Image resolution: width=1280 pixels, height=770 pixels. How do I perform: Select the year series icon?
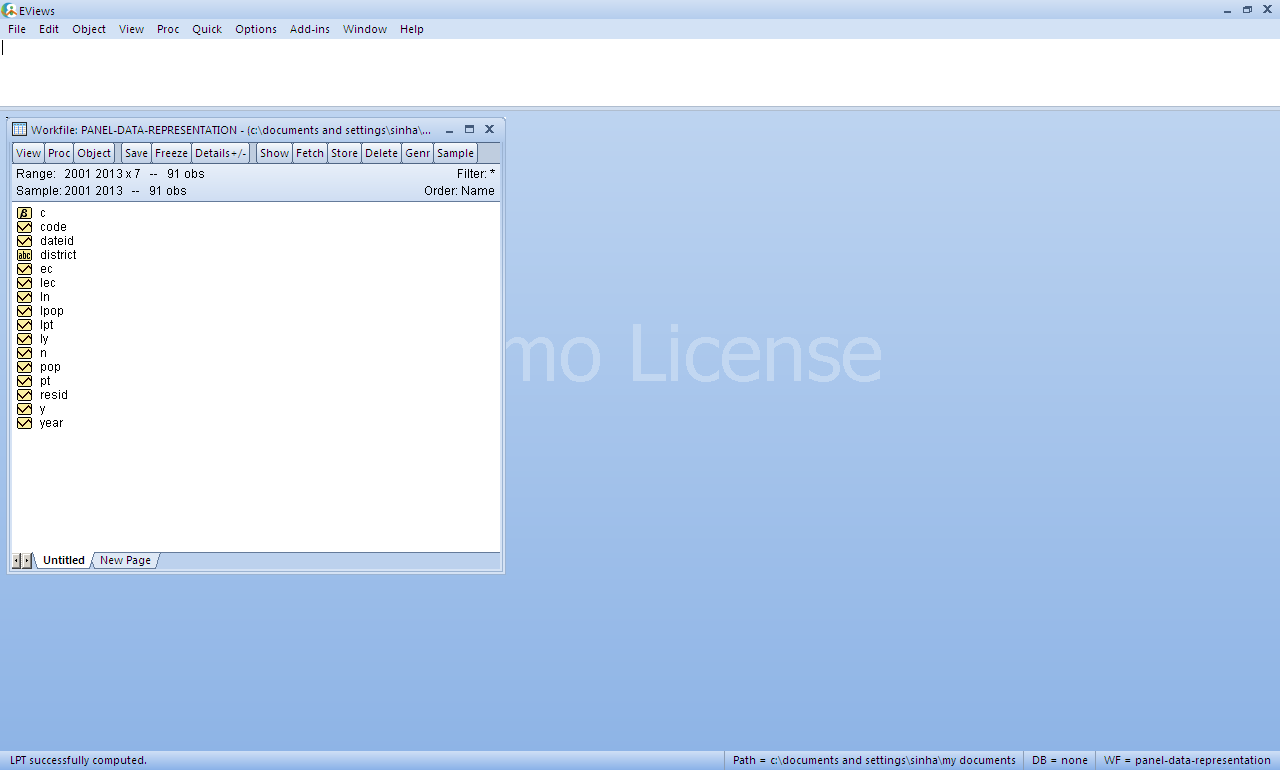[25, 423]
